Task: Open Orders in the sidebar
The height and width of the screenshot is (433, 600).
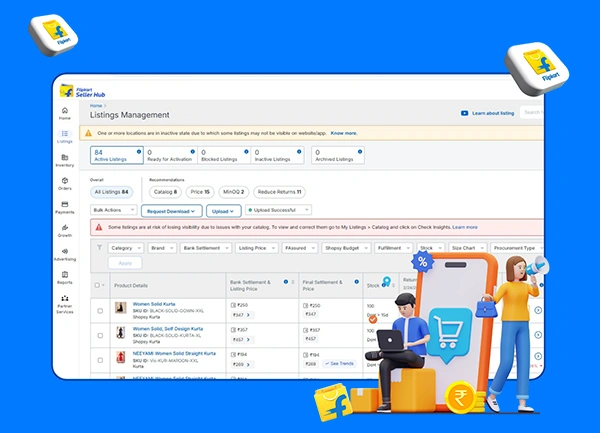Action: (65, 184)
